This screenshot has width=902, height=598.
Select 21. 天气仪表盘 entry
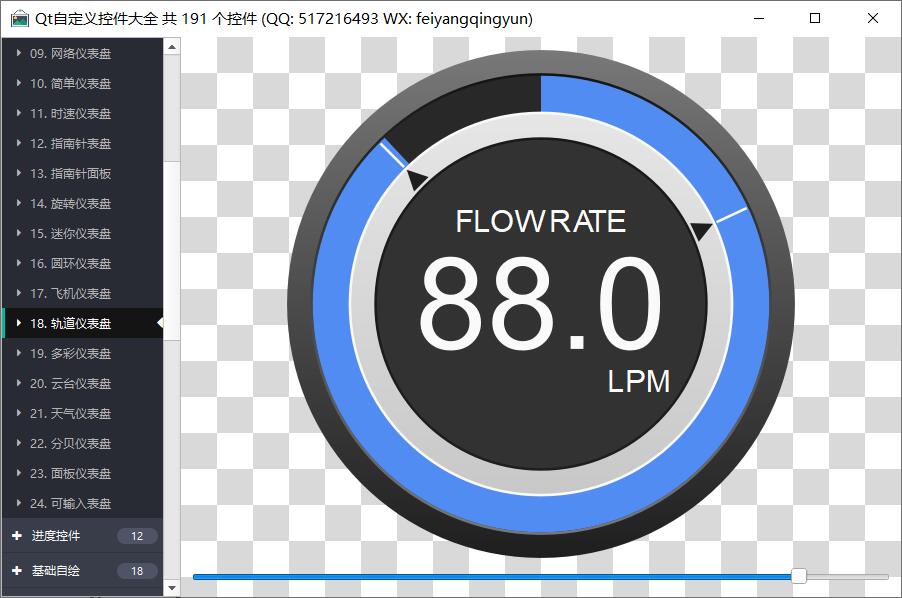click(70, 413)
